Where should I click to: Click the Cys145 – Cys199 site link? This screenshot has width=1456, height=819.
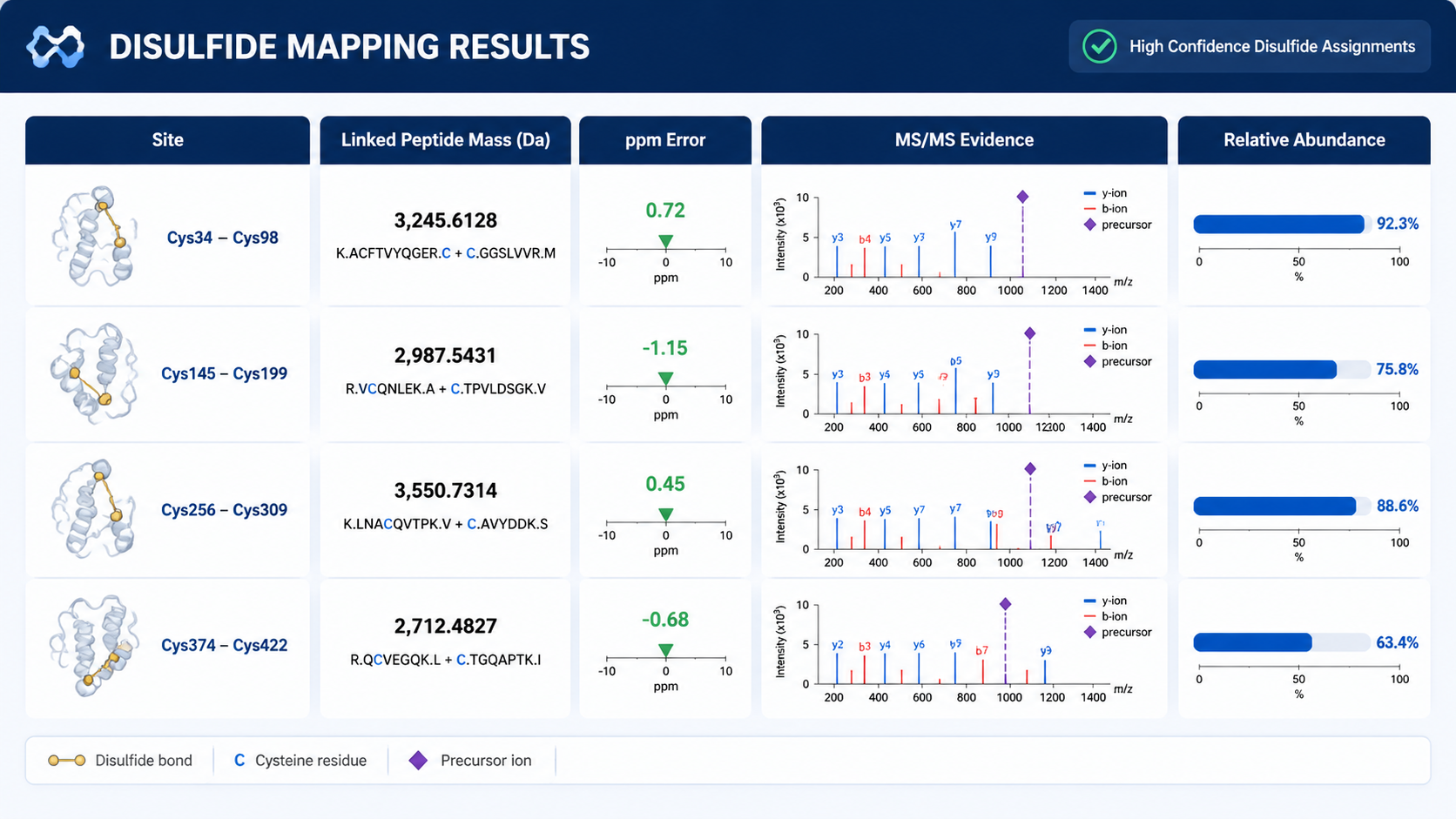(x=224, y=373)
